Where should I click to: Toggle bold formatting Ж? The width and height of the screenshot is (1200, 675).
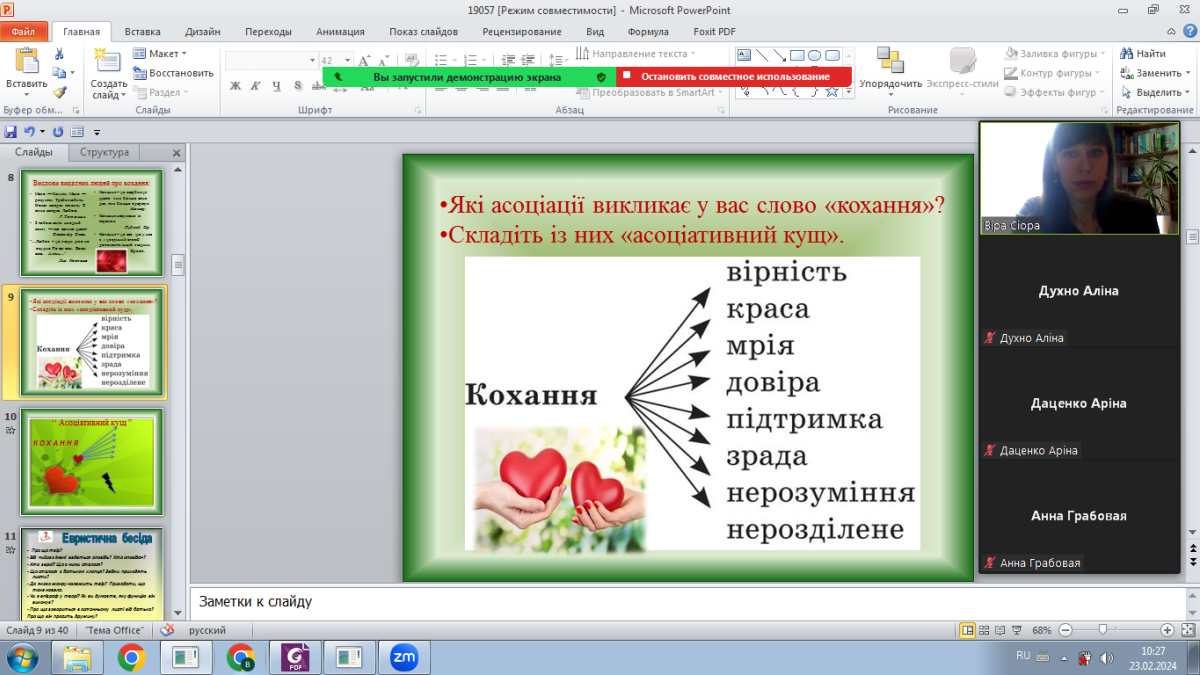(235, 86)
